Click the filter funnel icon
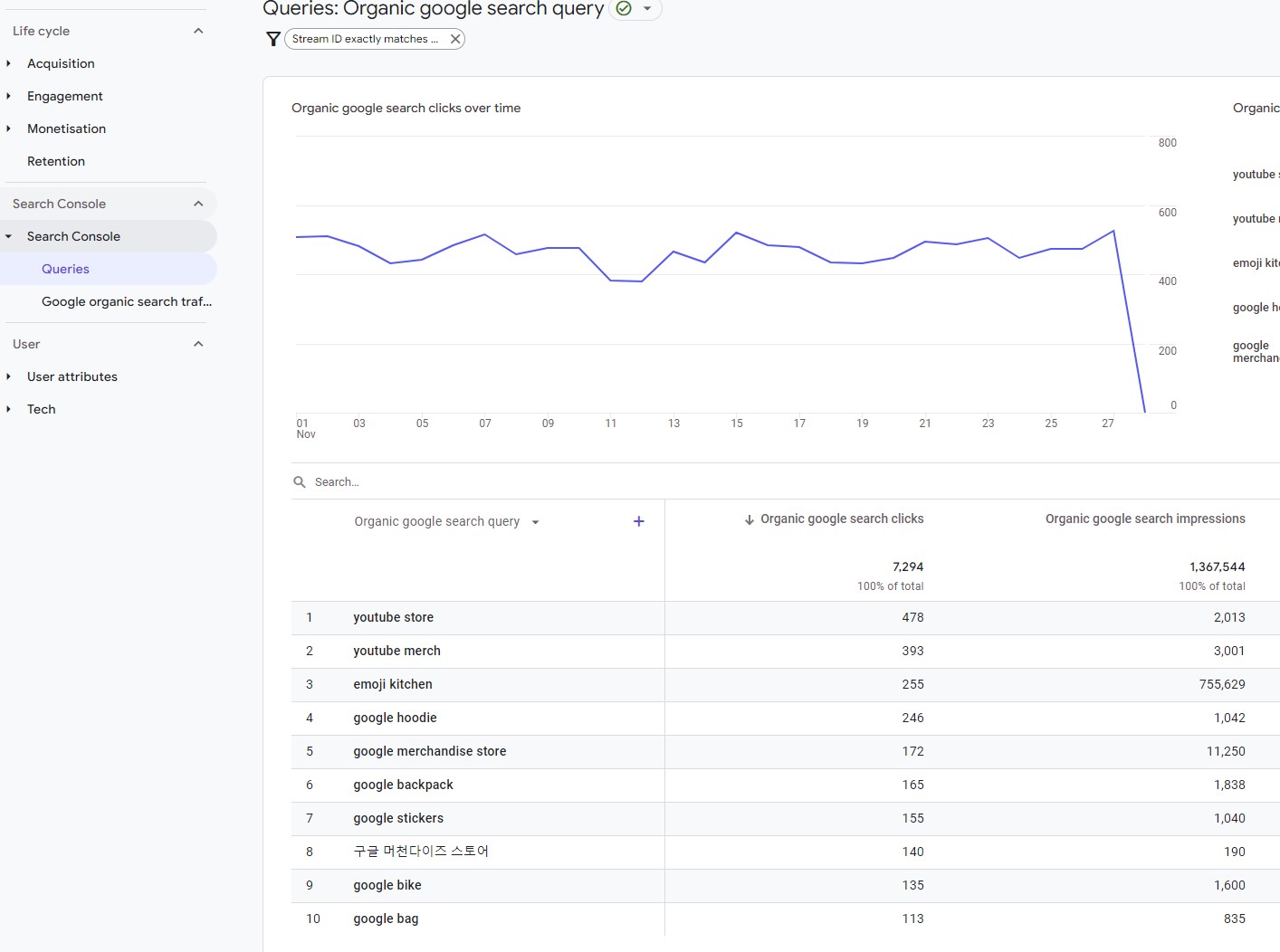Image resolution: width=1280 pixels, height=952 pixels. [273, 39]
